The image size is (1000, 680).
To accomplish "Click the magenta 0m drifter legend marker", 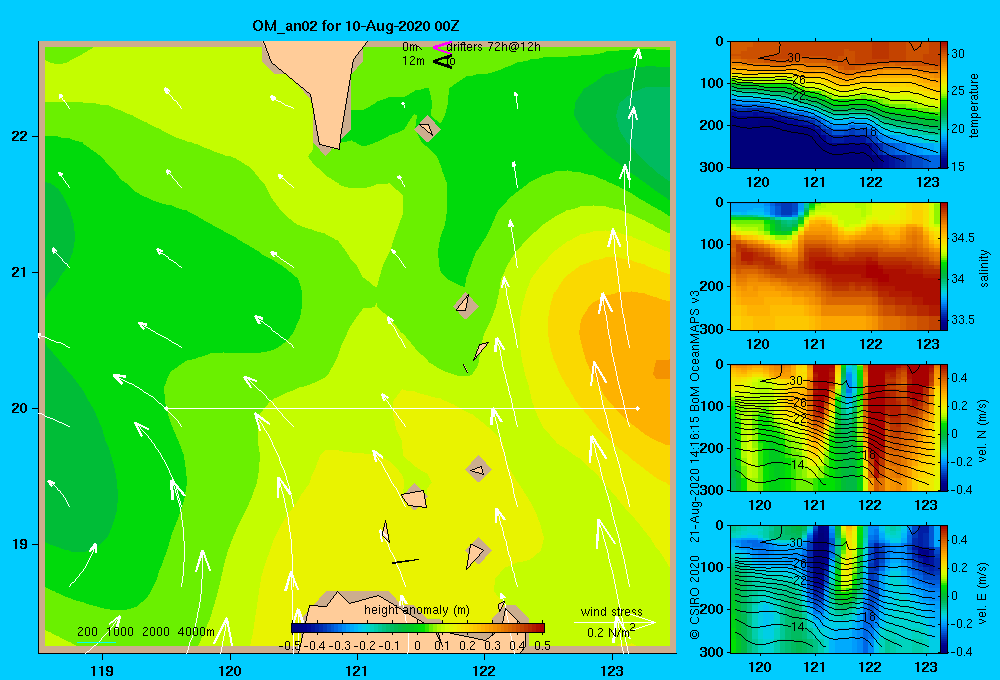I will pos(441,47).
